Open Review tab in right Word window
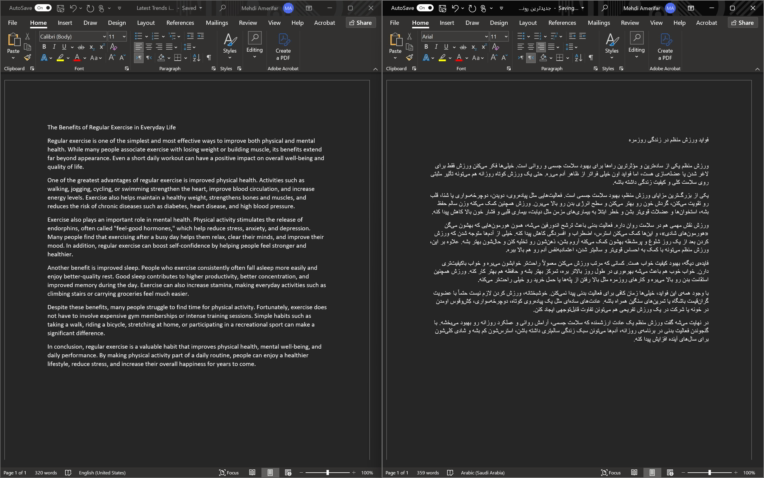Image resolution: width=764 pixels, height=478 pixels. click(630, 23)
